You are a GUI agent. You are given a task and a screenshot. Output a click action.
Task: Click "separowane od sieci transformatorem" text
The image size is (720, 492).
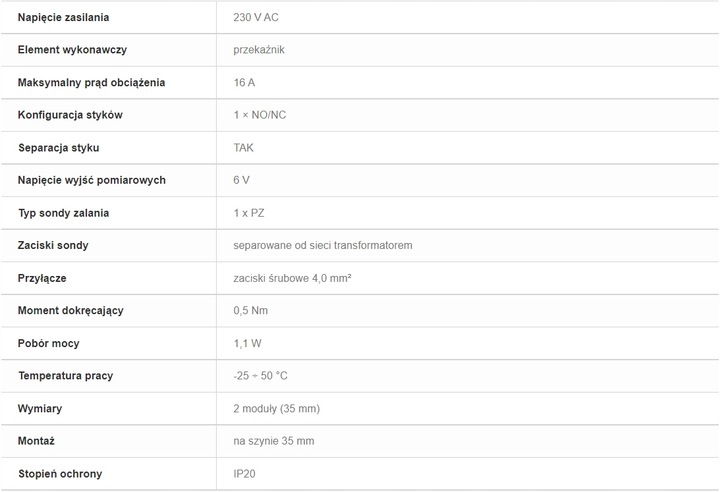pyautogui.click(x=323, y=245)
